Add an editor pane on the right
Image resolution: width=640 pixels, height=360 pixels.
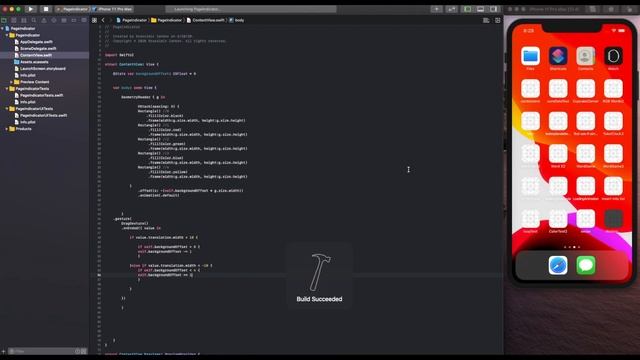(498, 20)
